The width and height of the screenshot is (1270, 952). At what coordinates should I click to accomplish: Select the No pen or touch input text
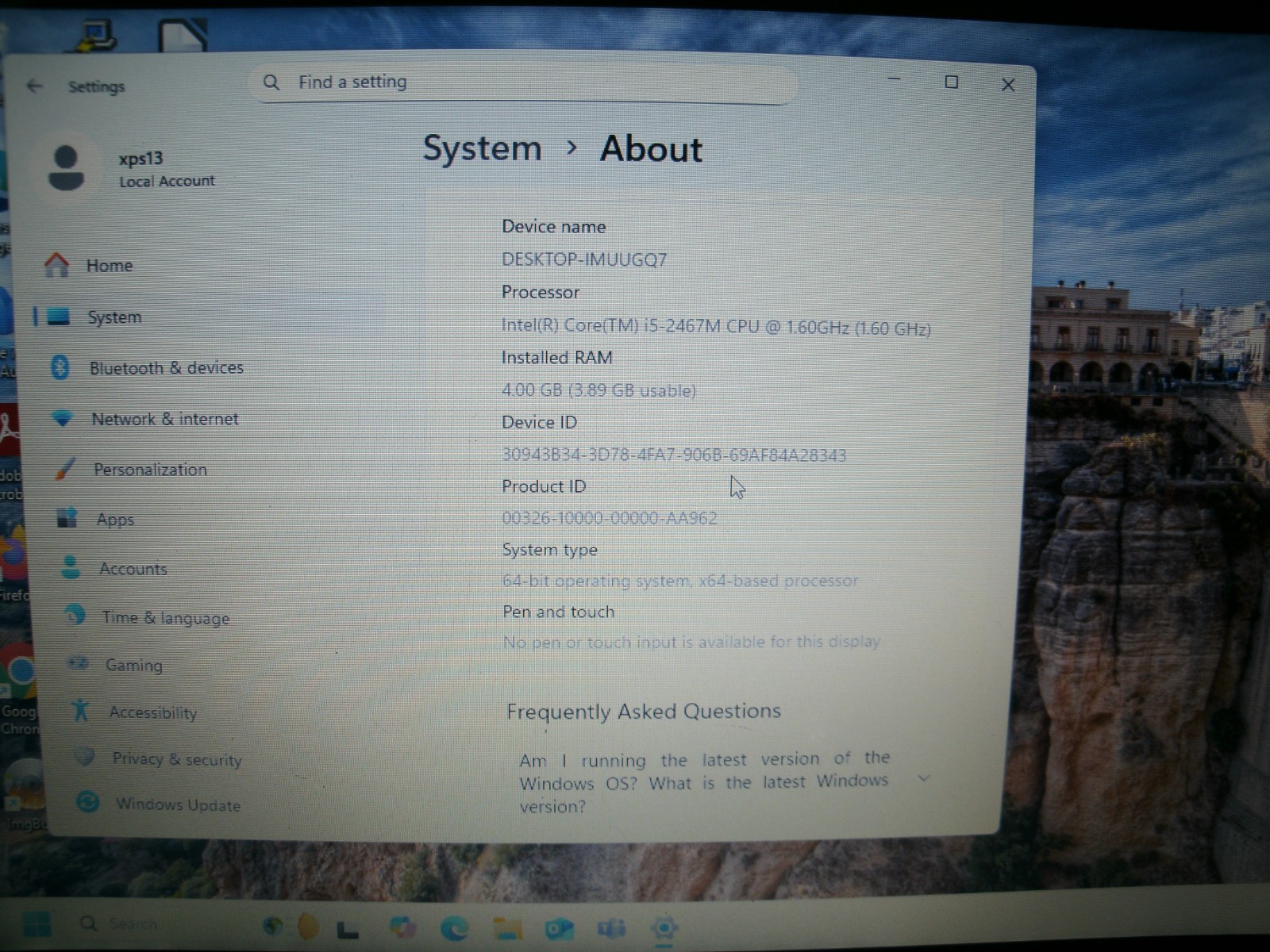[691, 642]
